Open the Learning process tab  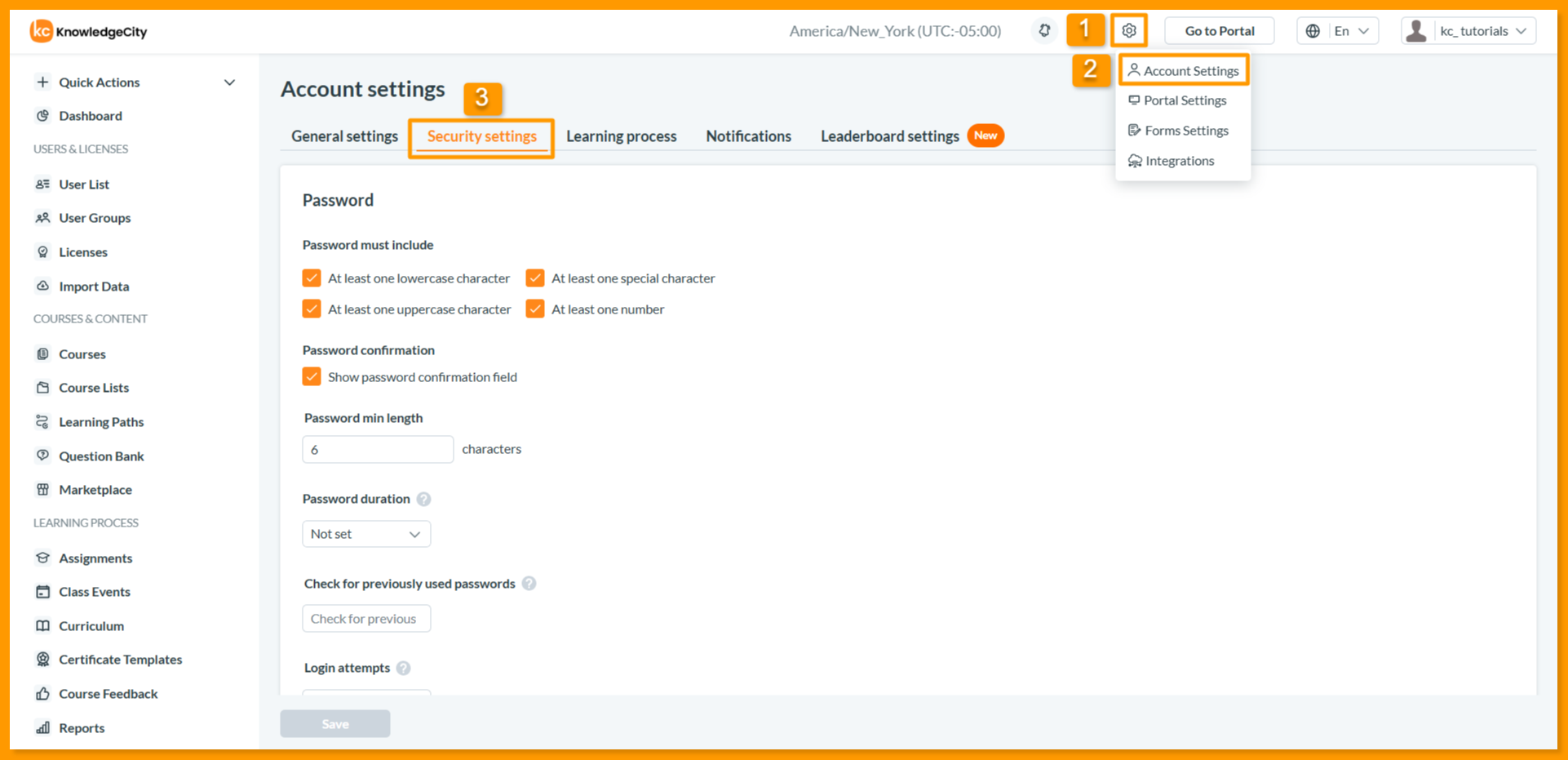click(x=622, y=136)
